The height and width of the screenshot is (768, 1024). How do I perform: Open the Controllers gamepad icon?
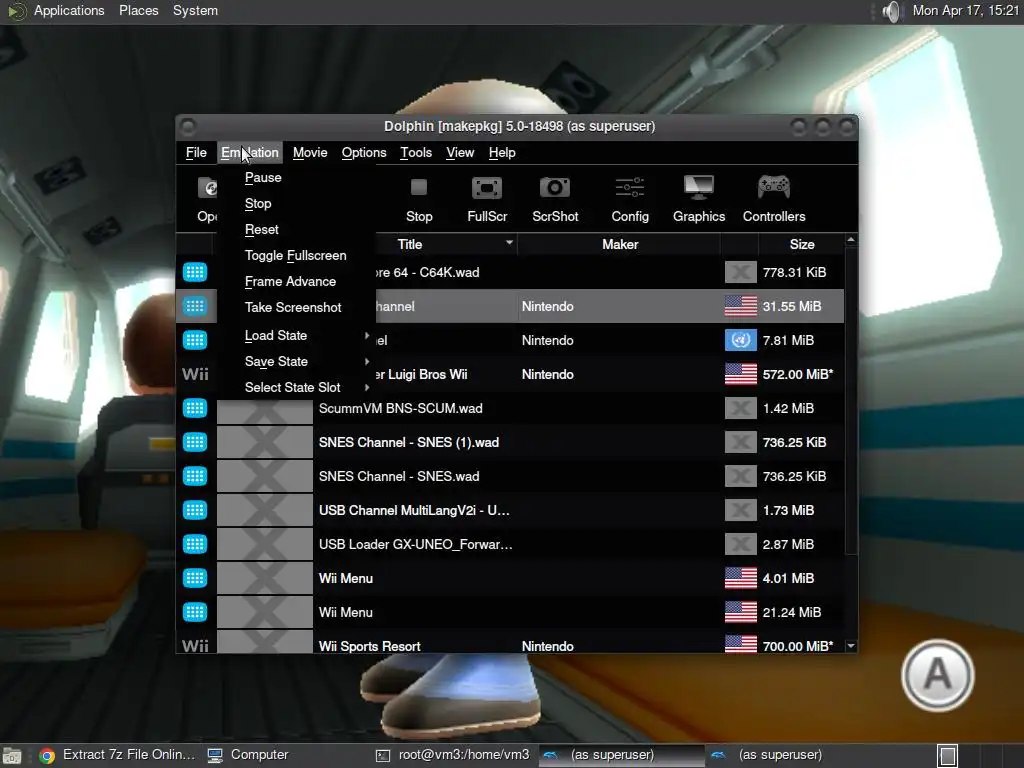774,188
